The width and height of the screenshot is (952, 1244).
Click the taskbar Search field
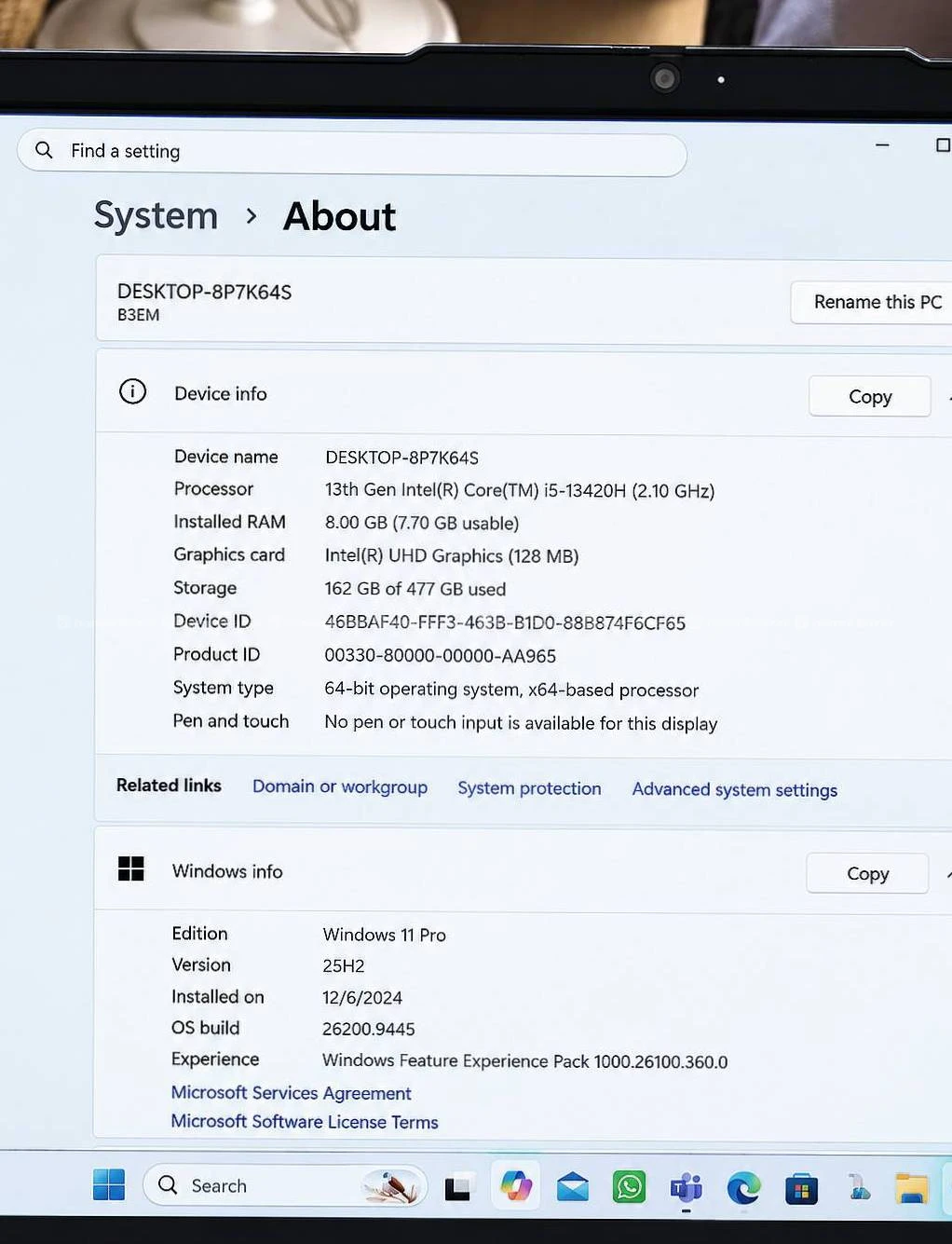pyautogui.click(x=285, y=1185)
